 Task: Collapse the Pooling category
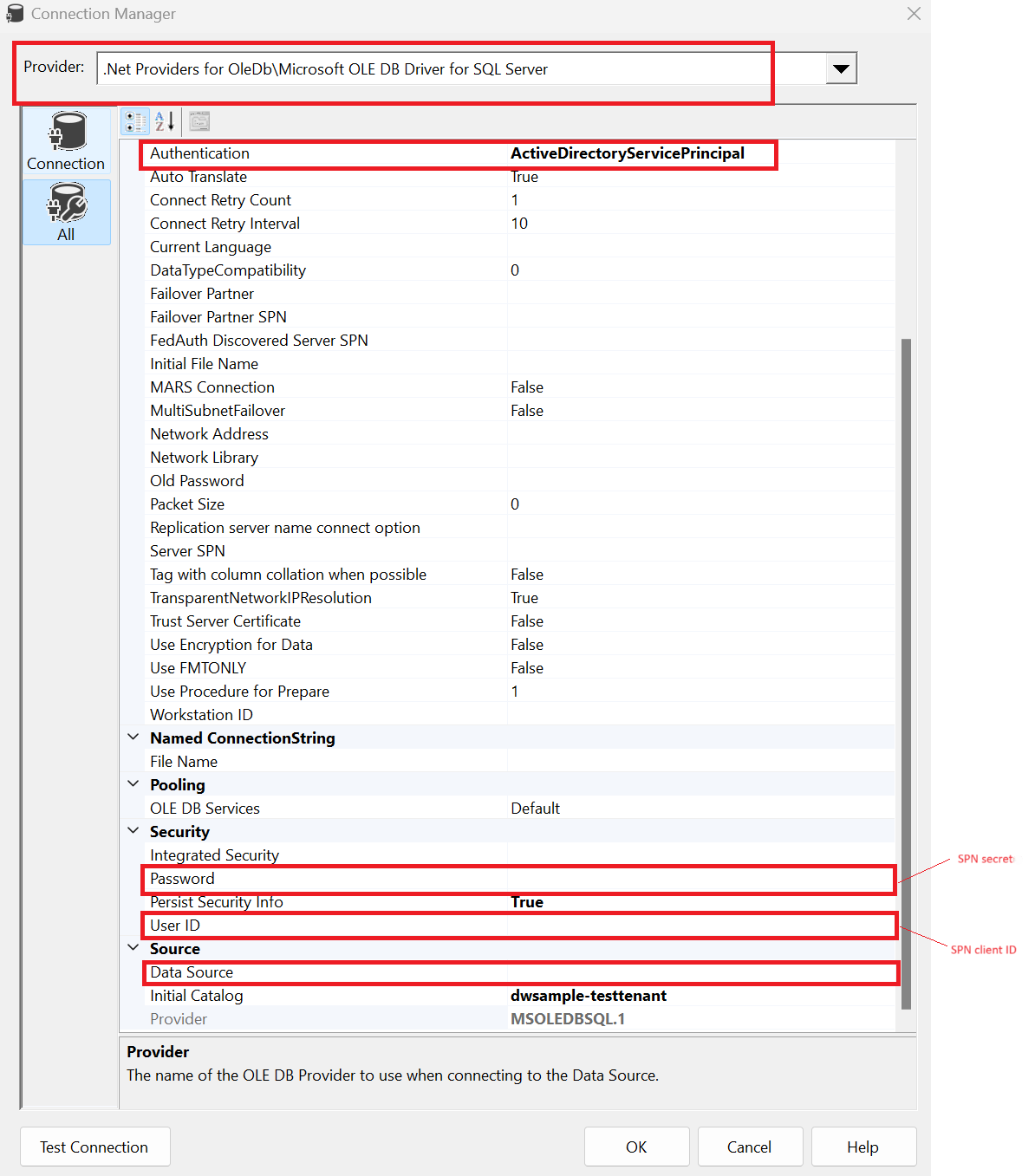pyautogui.click(x=133, y=784)
